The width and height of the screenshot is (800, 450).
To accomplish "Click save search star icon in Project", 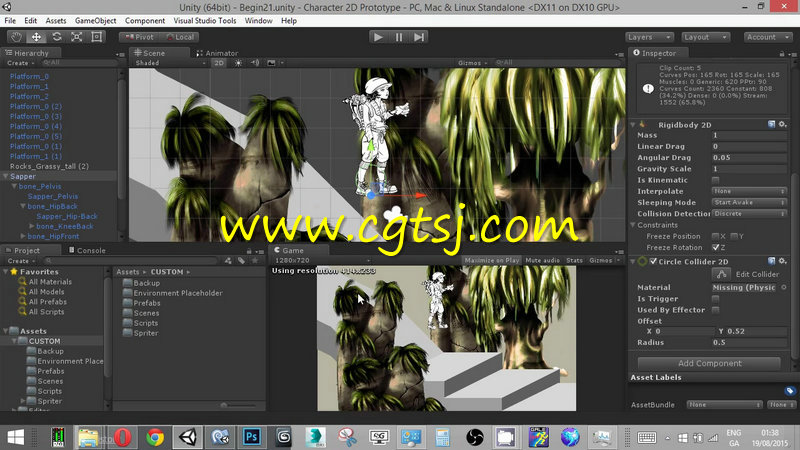I will (x=255, y=261).
